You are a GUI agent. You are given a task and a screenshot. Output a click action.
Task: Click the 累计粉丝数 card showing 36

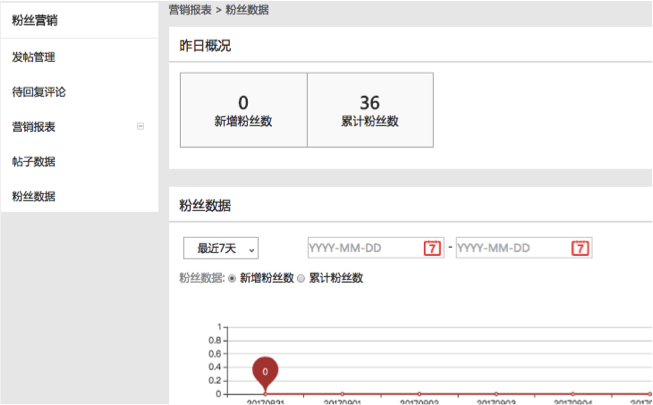click(x=370, y=110)
